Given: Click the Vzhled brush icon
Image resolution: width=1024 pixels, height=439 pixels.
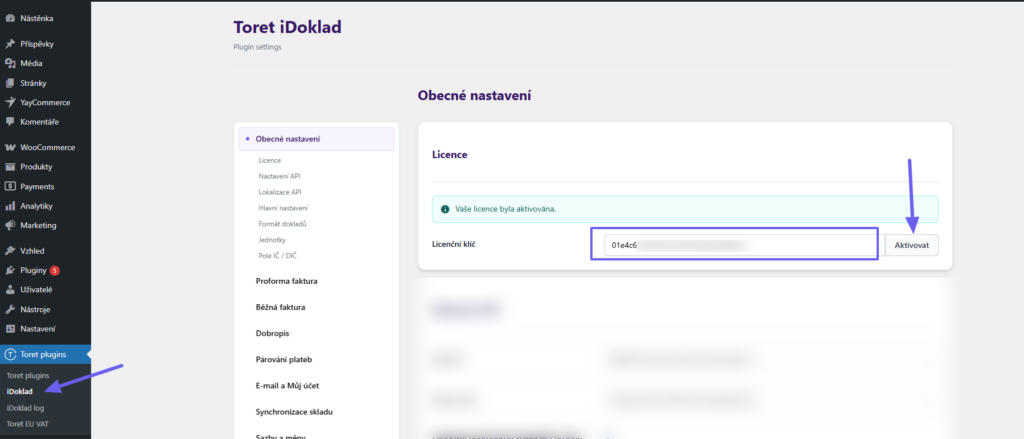Looking at the screenshot, I should pyautogui.click(x=10, y=251).
